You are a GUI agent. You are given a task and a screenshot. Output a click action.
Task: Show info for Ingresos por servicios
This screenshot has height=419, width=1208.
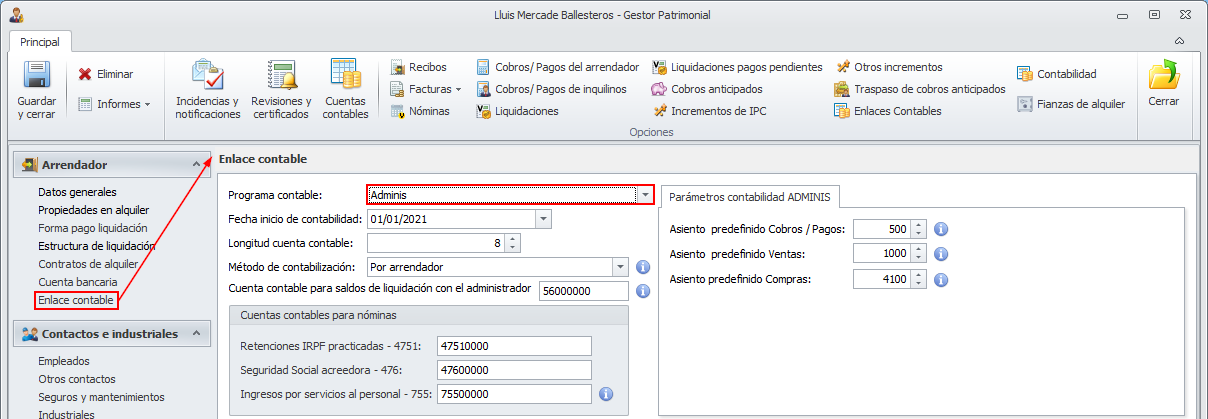(x=605, y=394)
